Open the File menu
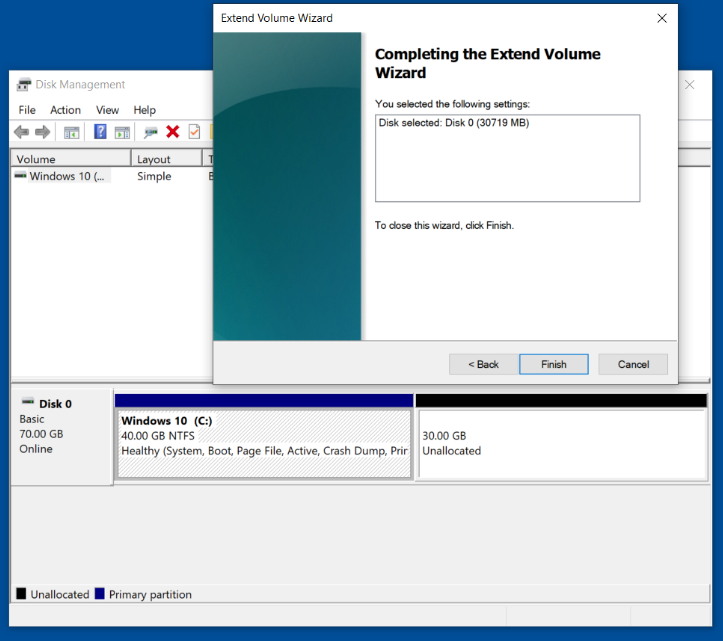The image size is (723, 641). click(x=27, y=110)
